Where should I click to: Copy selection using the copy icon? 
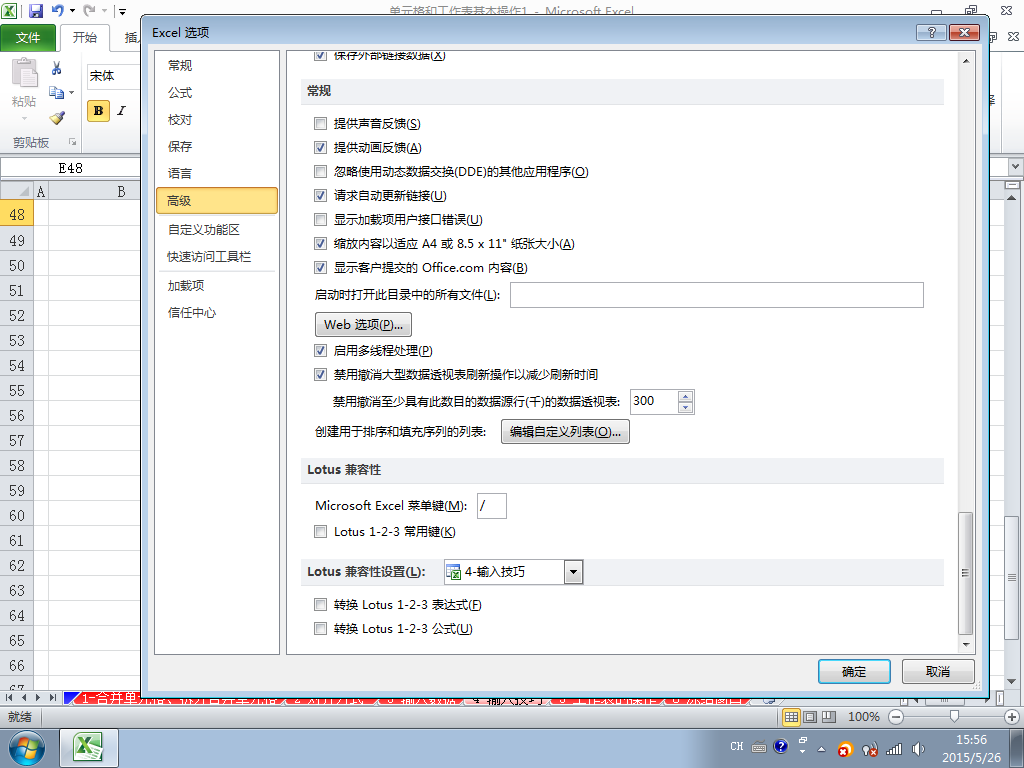pos(57,93)
